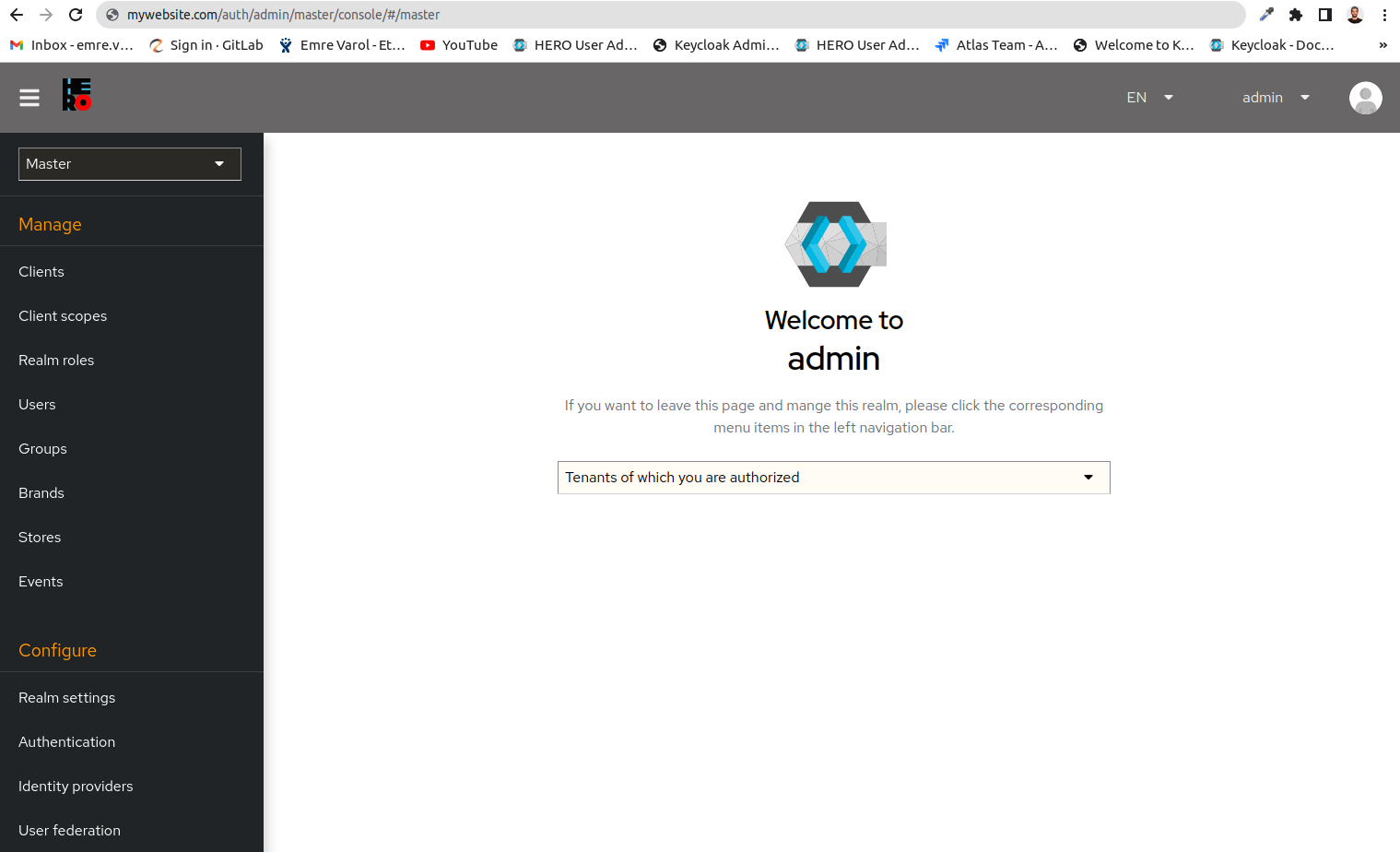Image resolution: width=1400 pixels, height=852 pixels.
Task: Click the eyedropper extension icon
Action: tap(1265, 15)
